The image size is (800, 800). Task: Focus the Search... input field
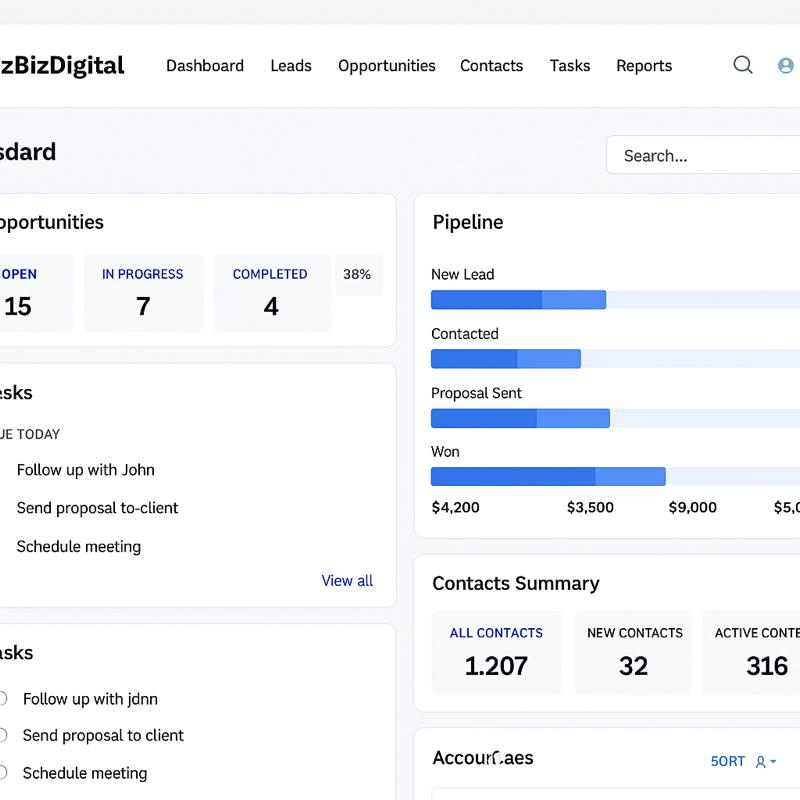[x=705, y=156]
